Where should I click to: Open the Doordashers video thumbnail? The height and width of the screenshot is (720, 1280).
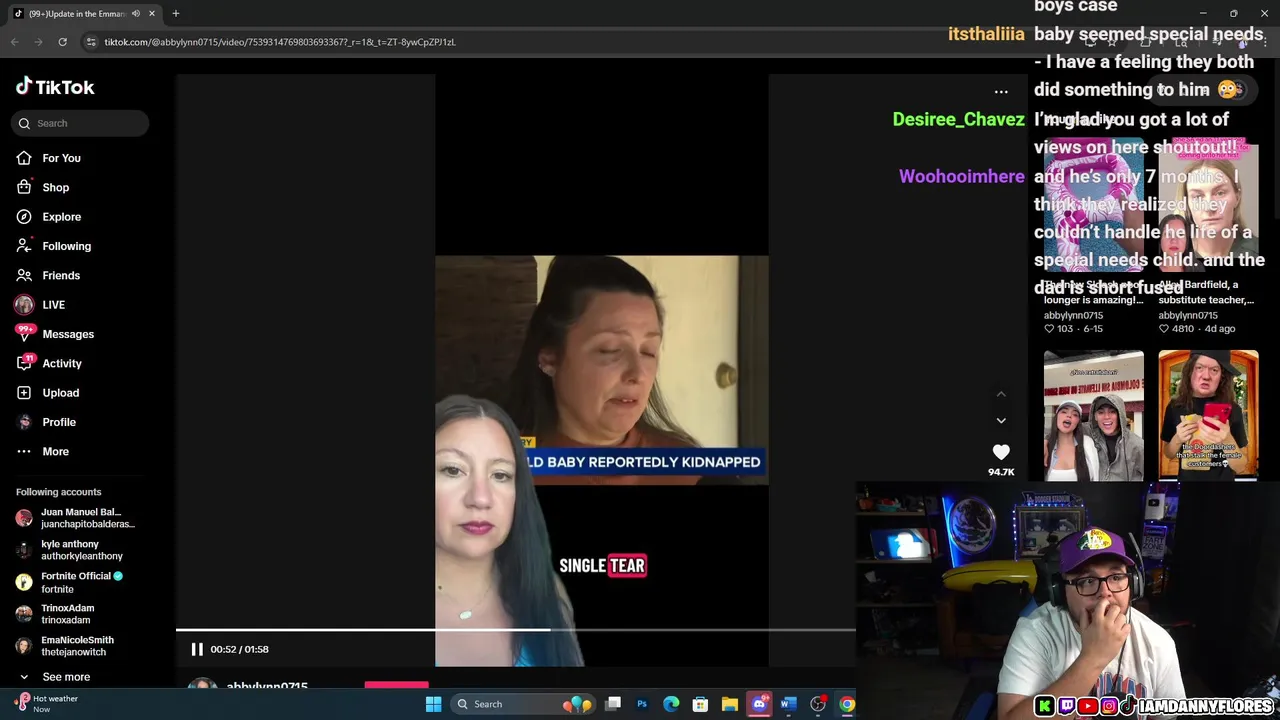(1208, 415)
